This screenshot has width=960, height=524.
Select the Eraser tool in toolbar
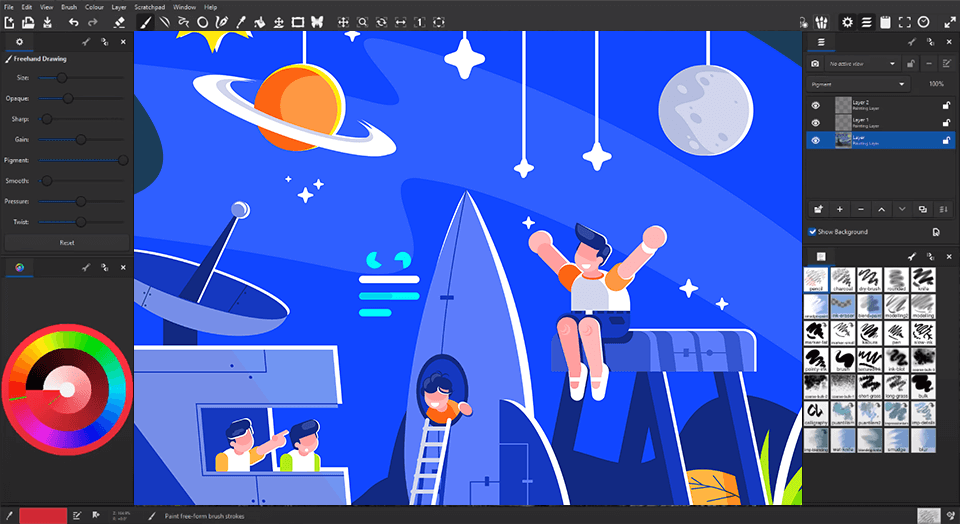(x=119, y=21)
